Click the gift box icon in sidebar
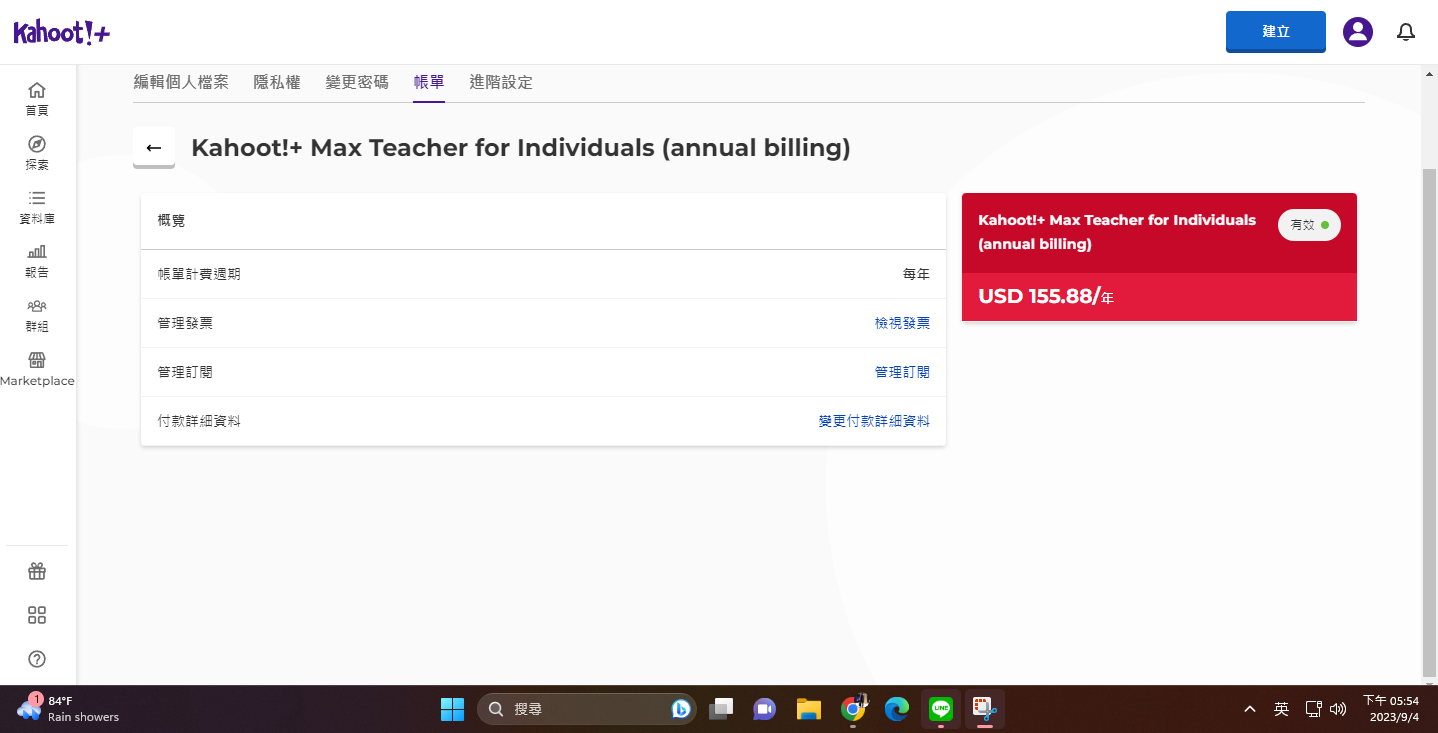This screenshot has height=733, width=1438. [x=37, y=572]
